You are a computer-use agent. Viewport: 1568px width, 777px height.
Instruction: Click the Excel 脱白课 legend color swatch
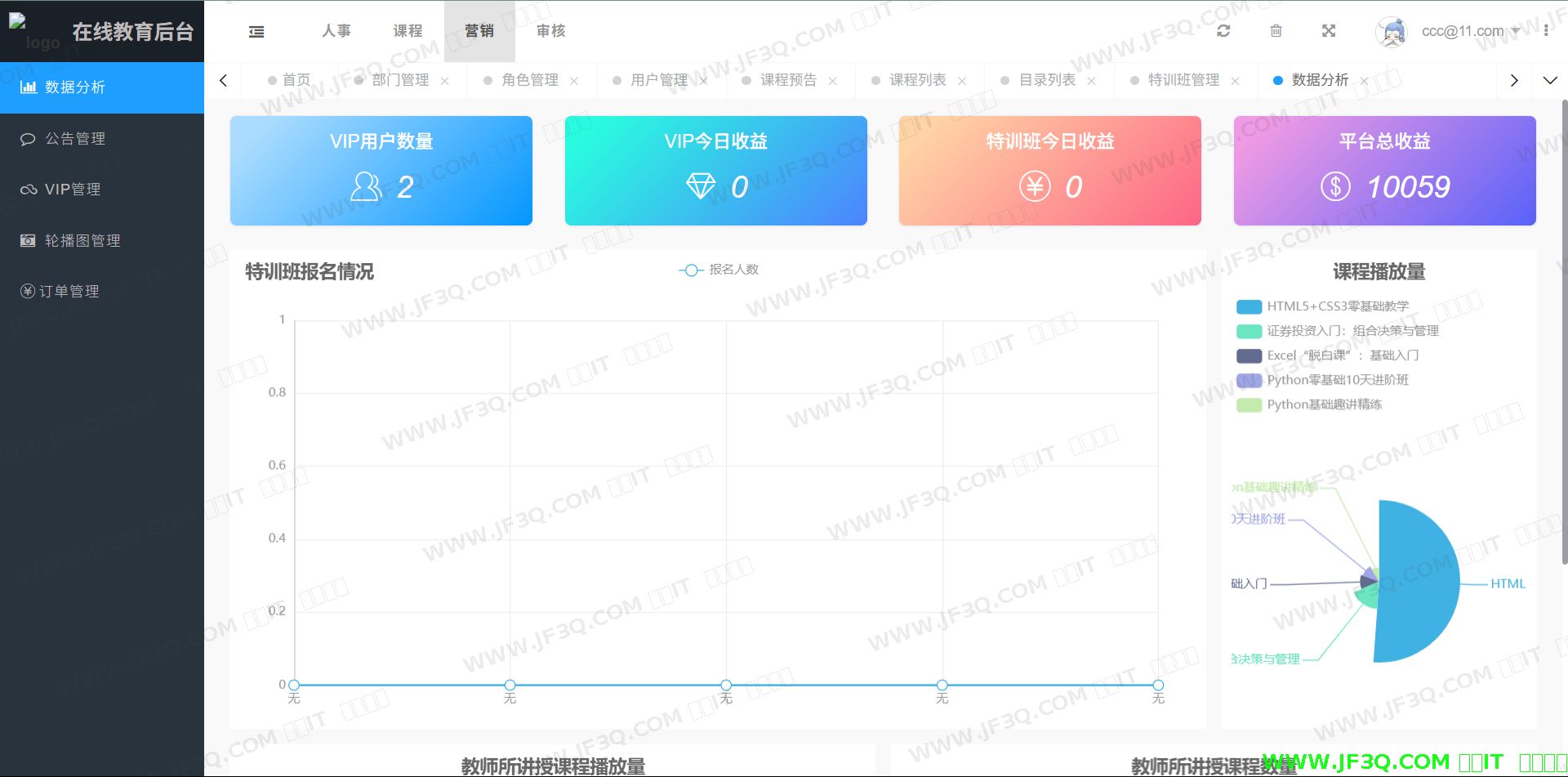pyautogui.click(x=1249, y=355)
